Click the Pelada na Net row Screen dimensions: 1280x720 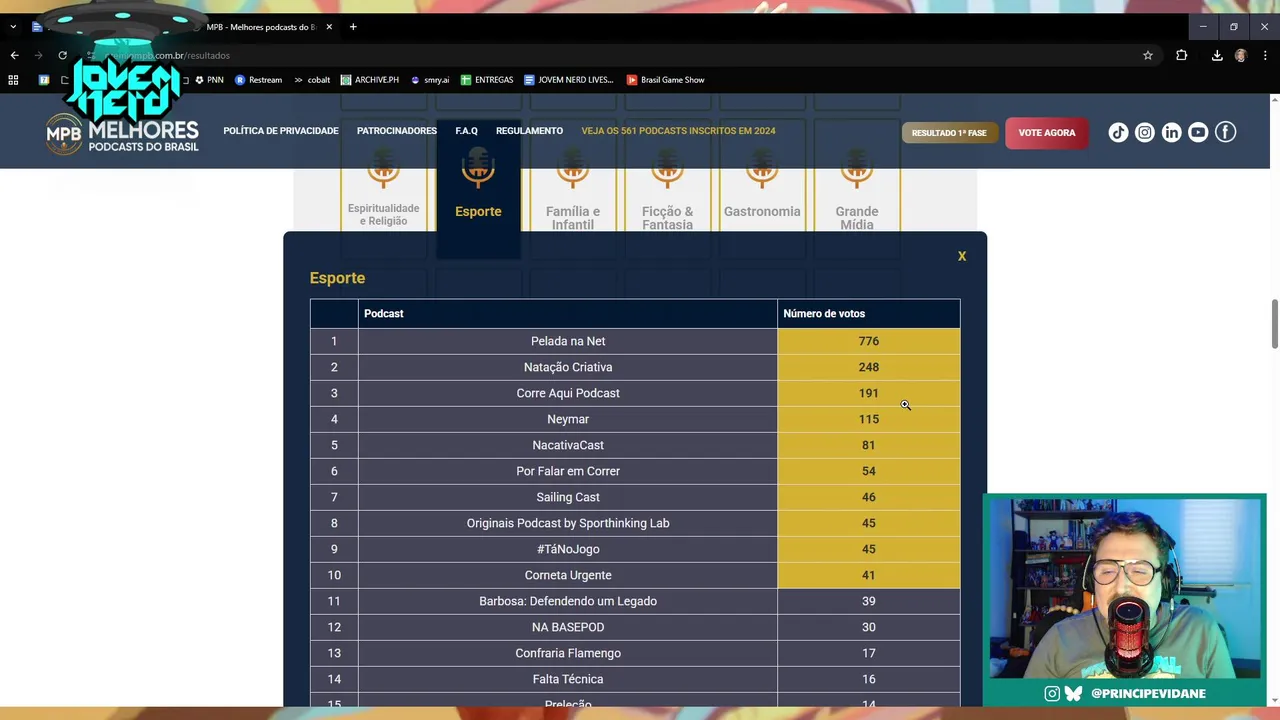pyautogui.click(x=635, y=341)
